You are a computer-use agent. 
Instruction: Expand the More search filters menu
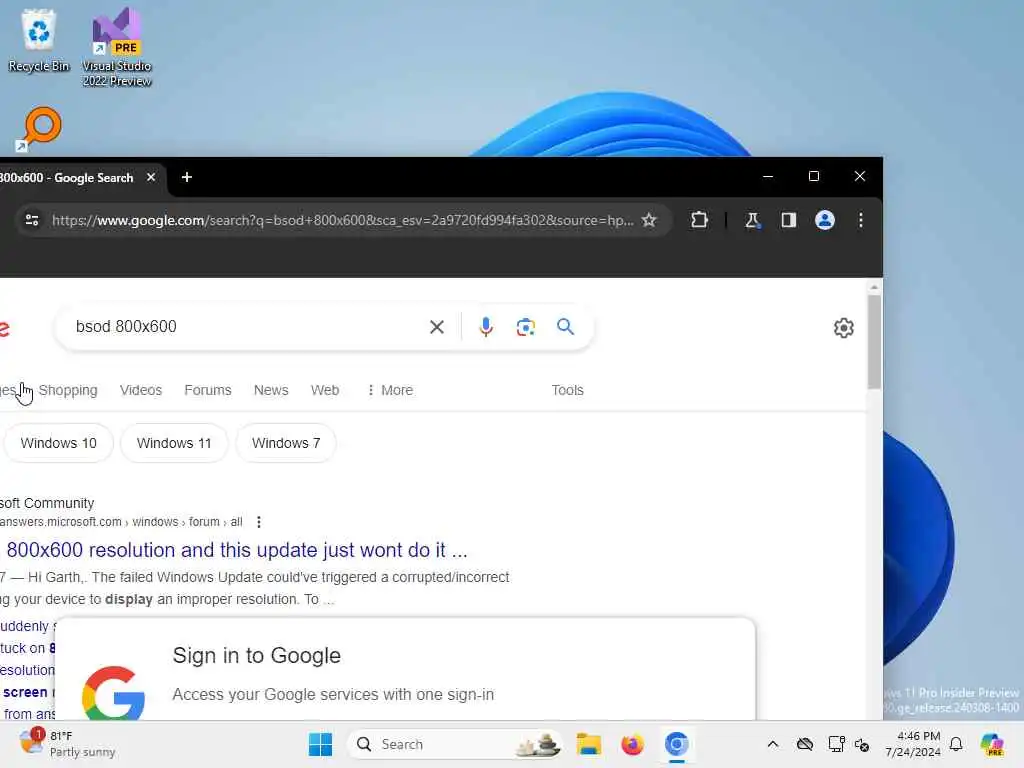click(x=390, y=390)
